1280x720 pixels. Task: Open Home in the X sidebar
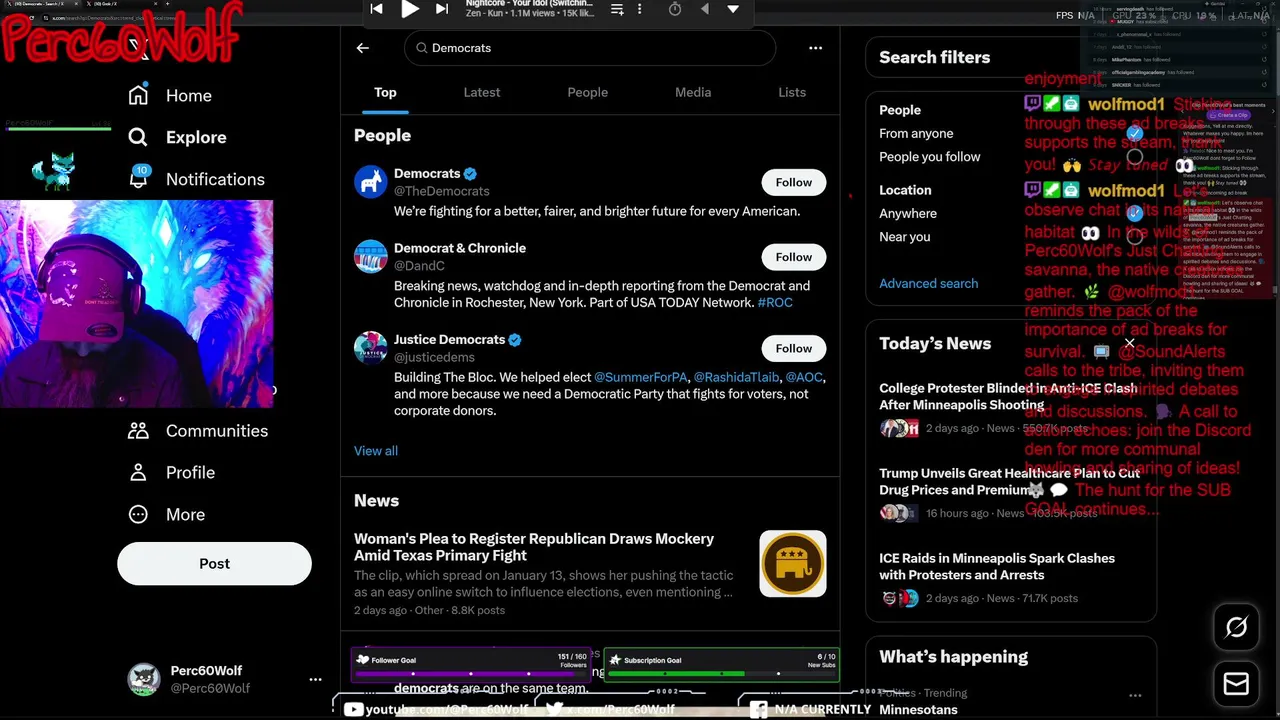click(170, 95)
